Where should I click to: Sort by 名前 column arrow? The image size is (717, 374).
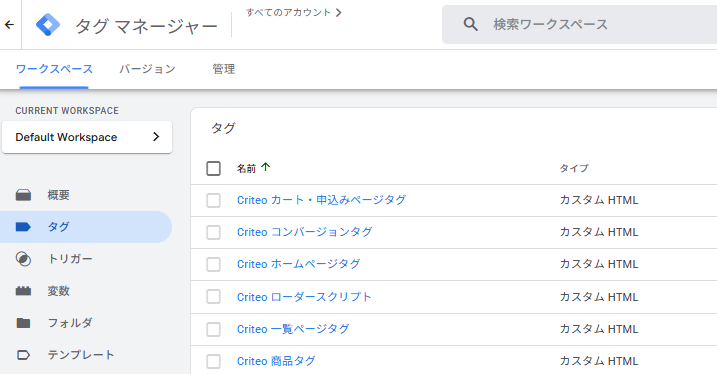(x=266, y=167)
